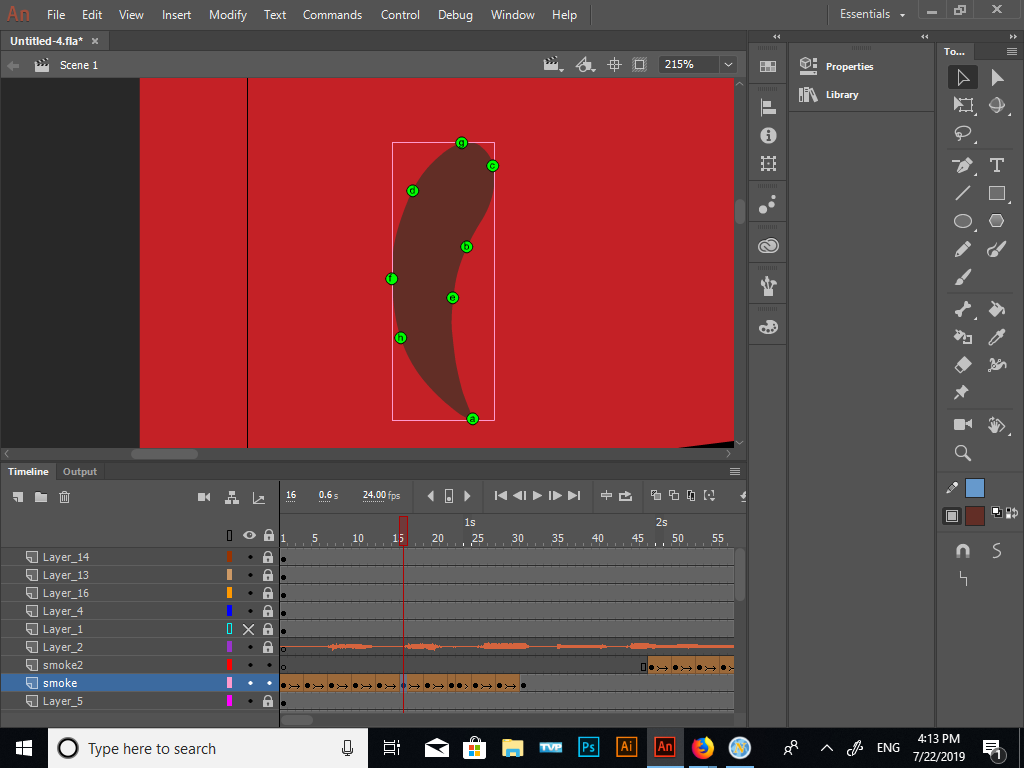Image resolution: width=1024 pixels, height=768 pixels.
Task: Unlock the smoke2 layer
Action: point(267,664)
